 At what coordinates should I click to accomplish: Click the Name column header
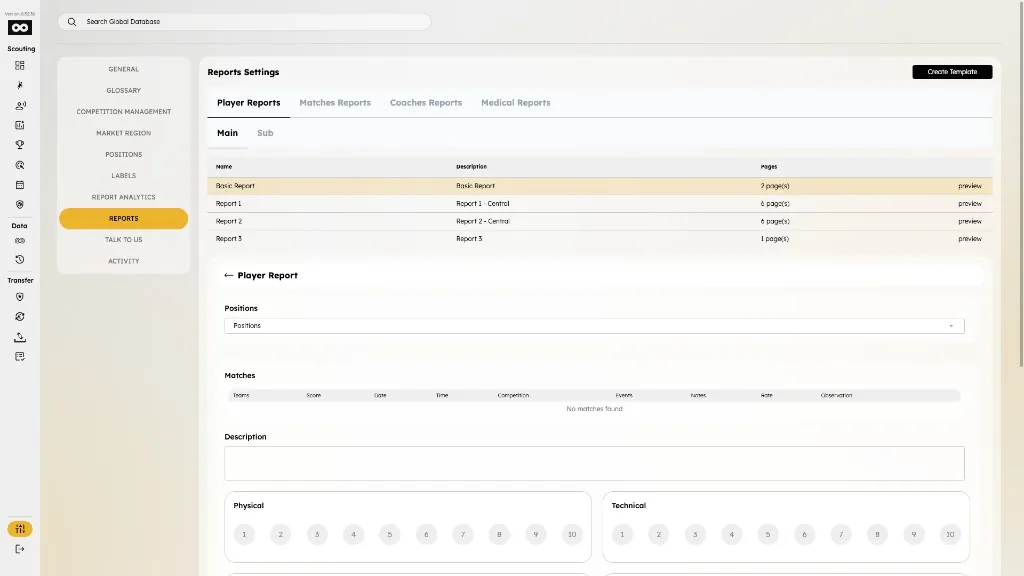tap(224, 167)
